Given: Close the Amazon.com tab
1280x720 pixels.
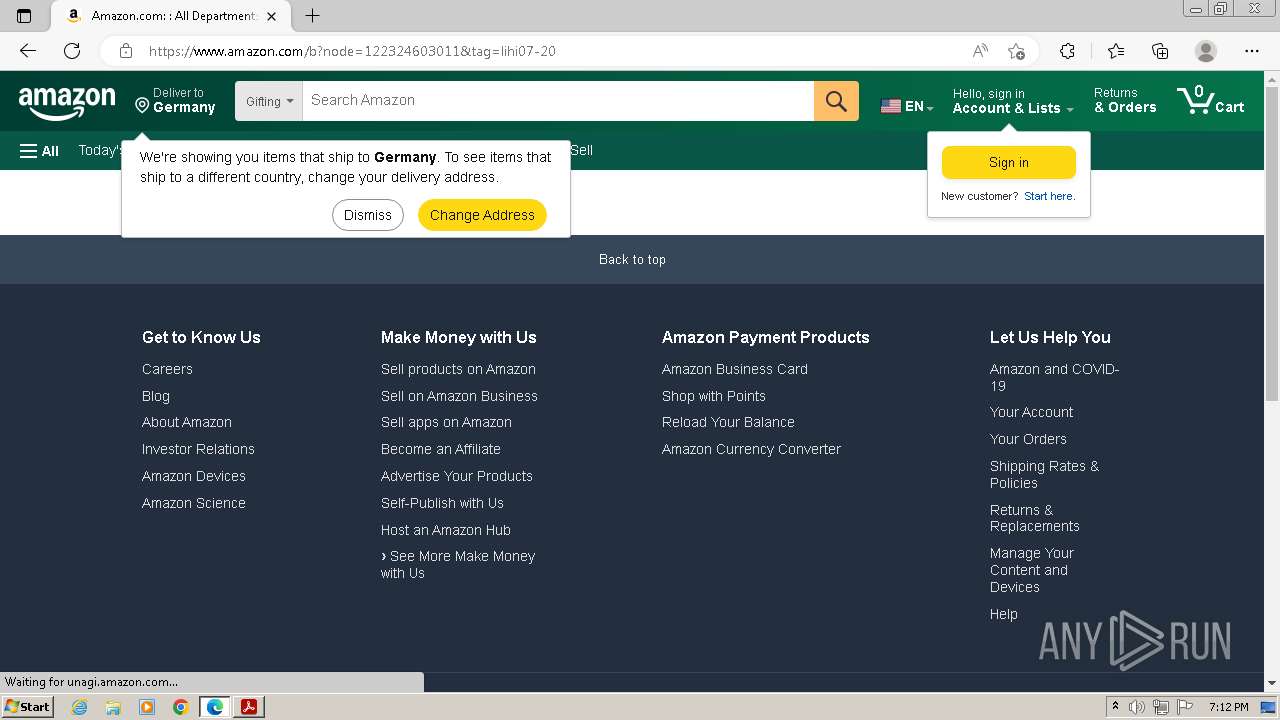Looking at the screenshot, I should coord(272,16).
